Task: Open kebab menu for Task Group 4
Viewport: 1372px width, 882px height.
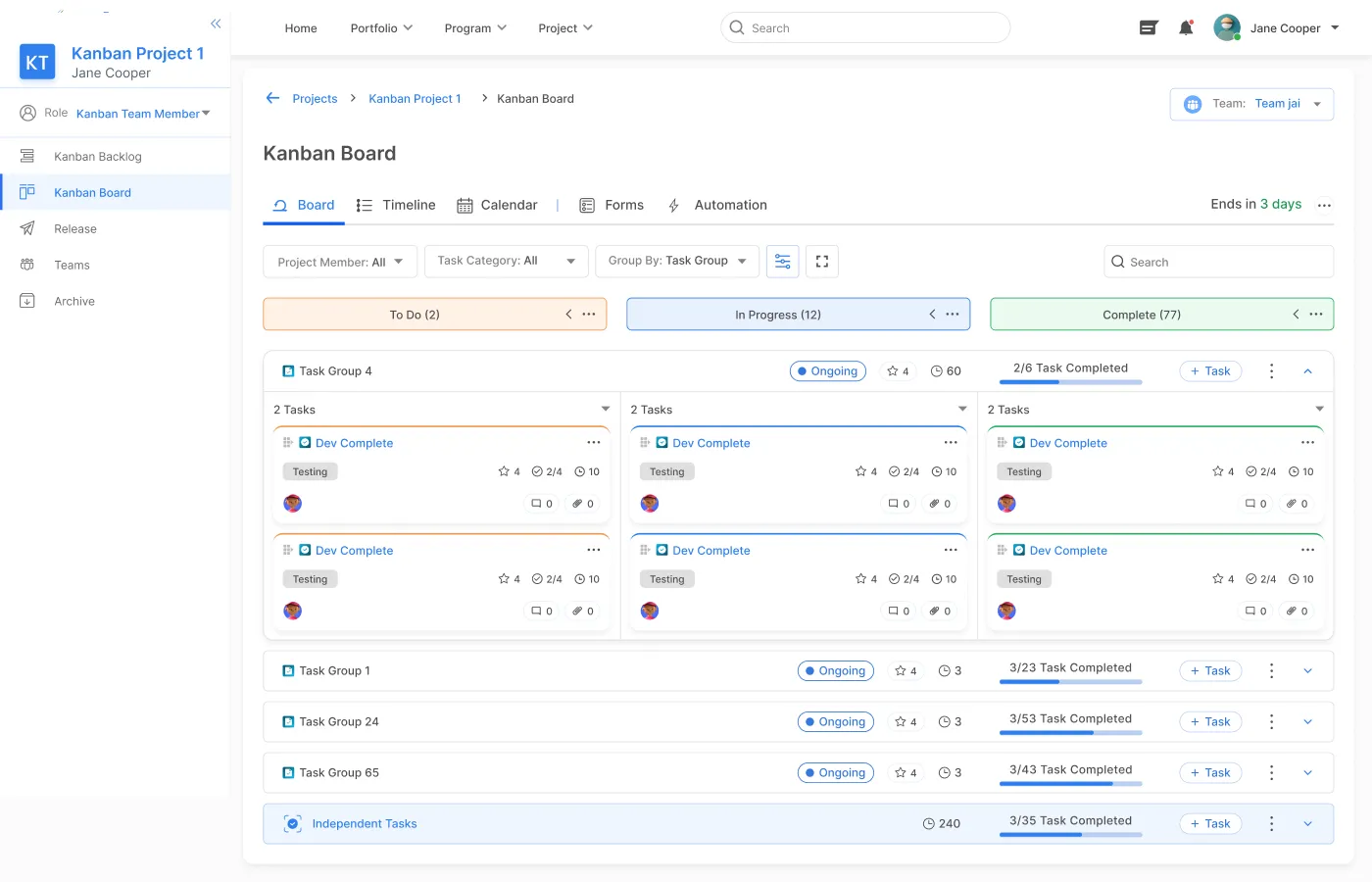Action: (1272, 371)
